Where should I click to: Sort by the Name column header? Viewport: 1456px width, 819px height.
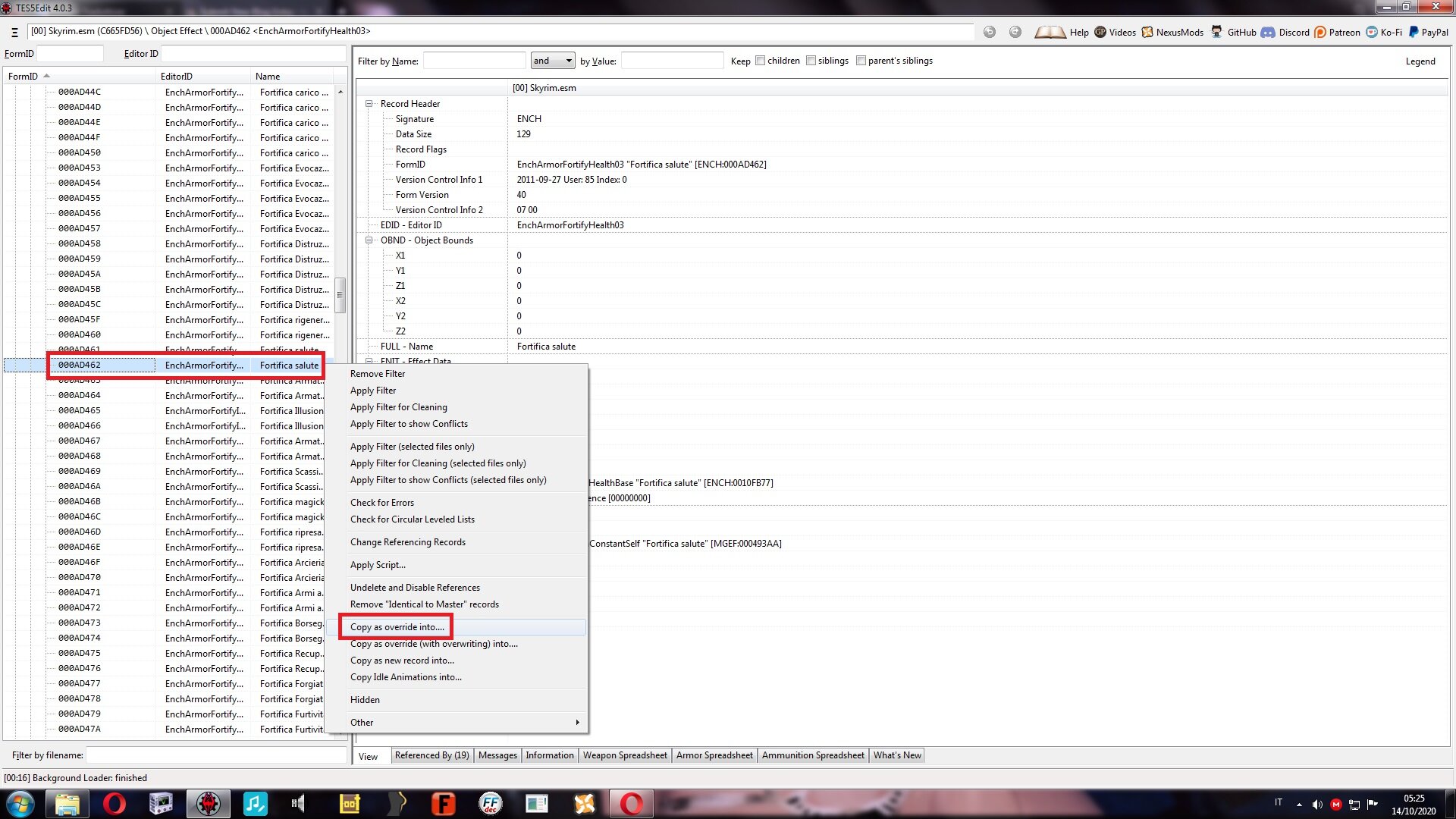(291, 77)
